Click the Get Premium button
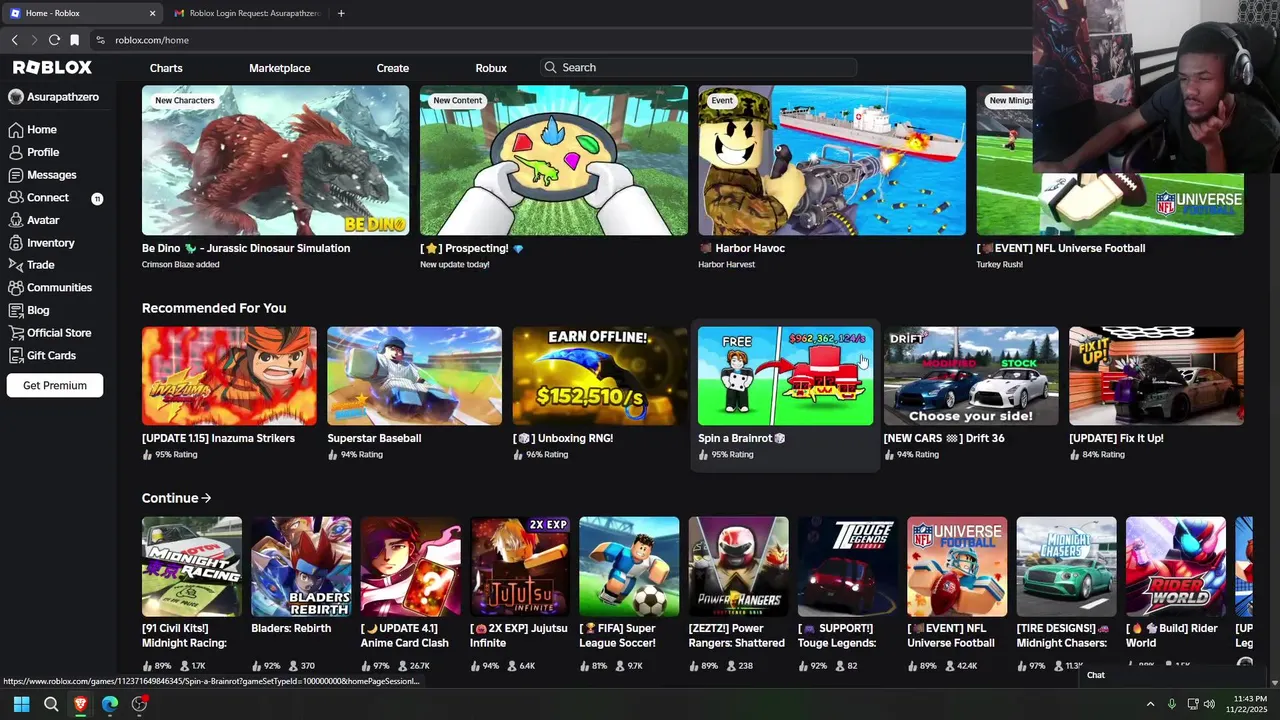The image size is (1280, 720). coord(55,385)
